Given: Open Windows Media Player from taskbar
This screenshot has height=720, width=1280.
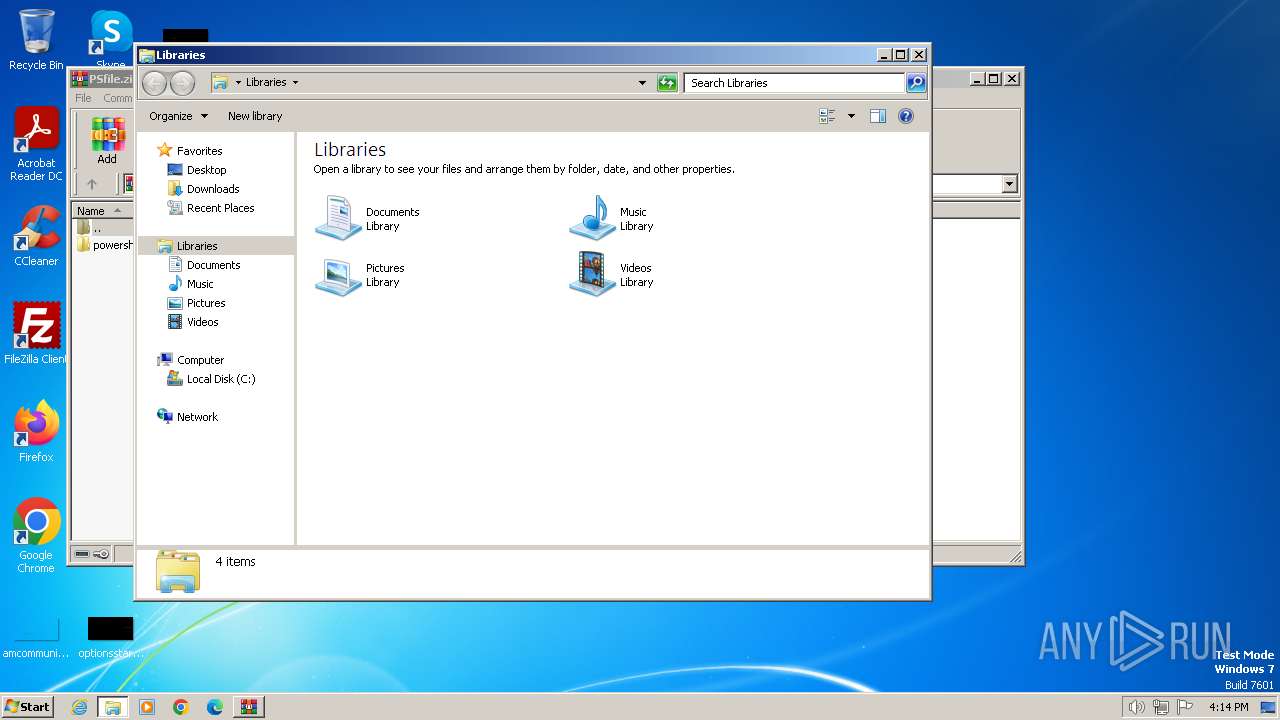Looking at the screenshot, I should tap(147, 707).
